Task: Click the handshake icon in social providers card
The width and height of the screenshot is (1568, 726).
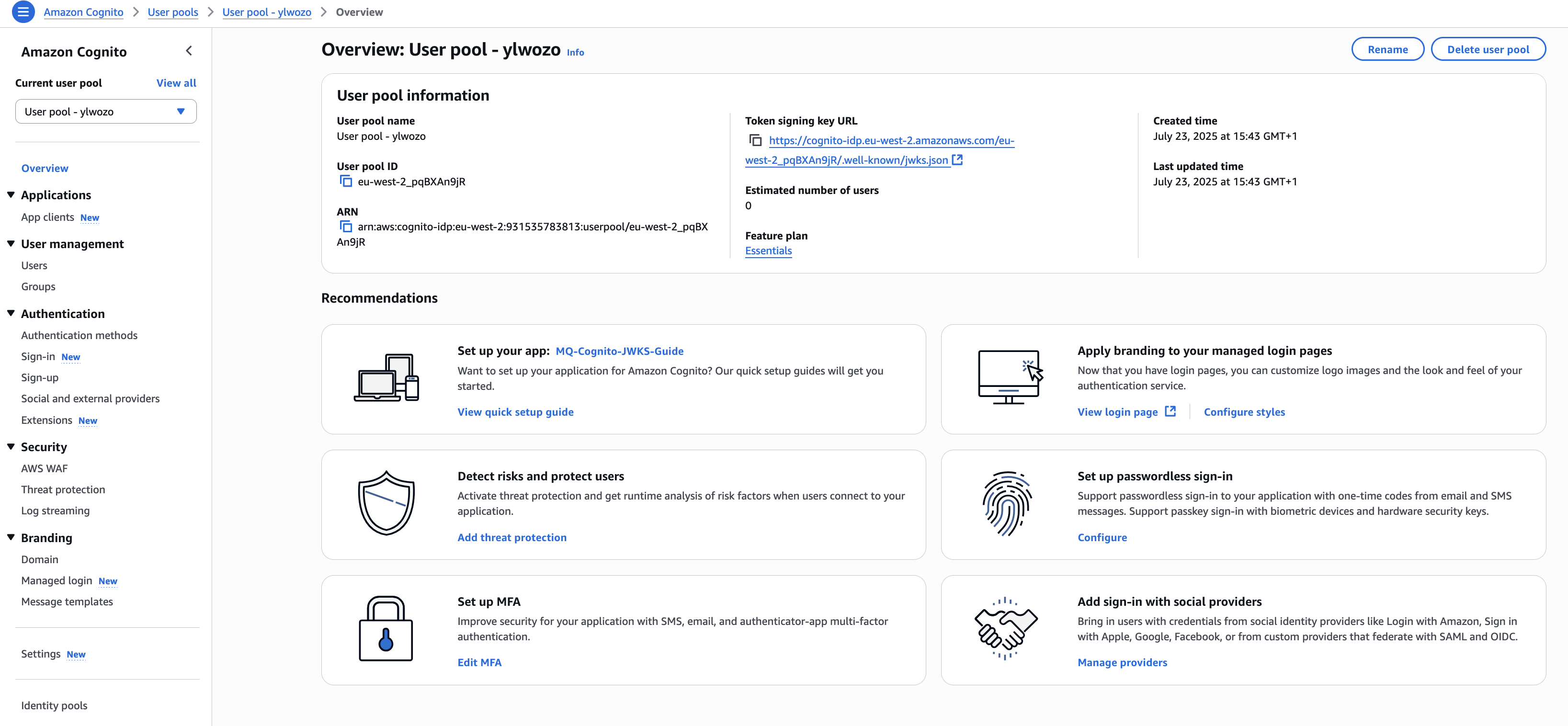Action: point(1006,629)
